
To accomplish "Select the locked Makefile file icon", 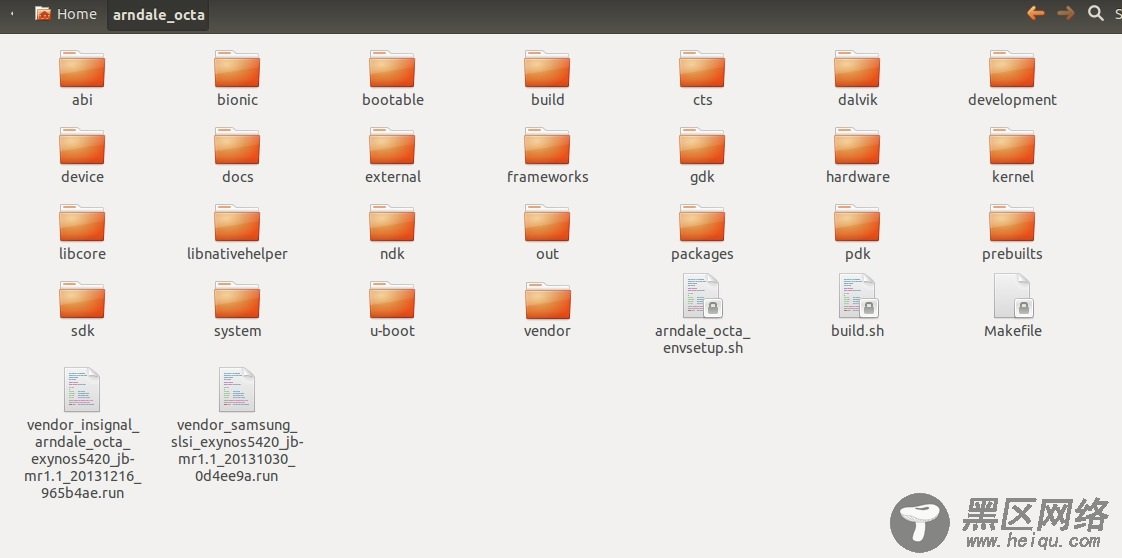I will tap(1013, 295).
